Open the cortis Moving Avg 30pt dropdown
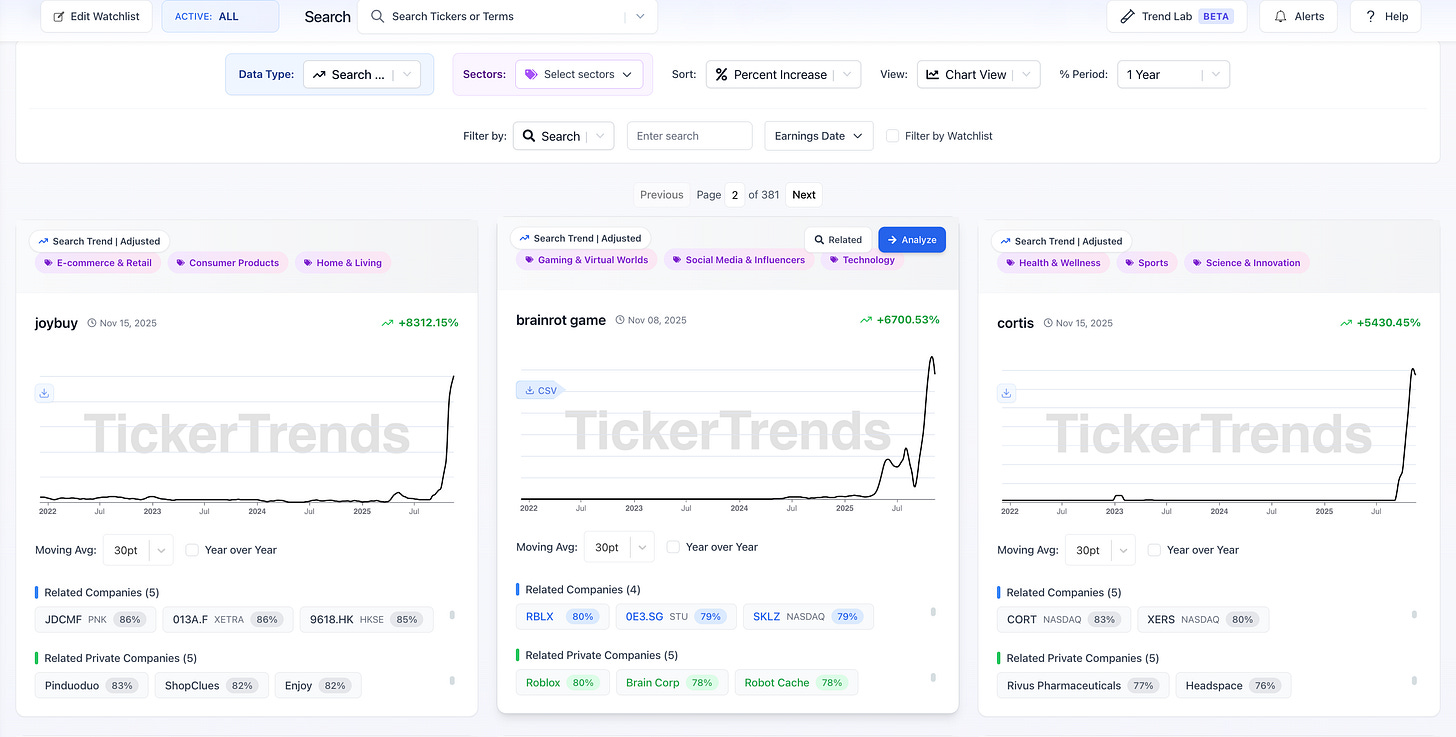 pos(1100,550)
